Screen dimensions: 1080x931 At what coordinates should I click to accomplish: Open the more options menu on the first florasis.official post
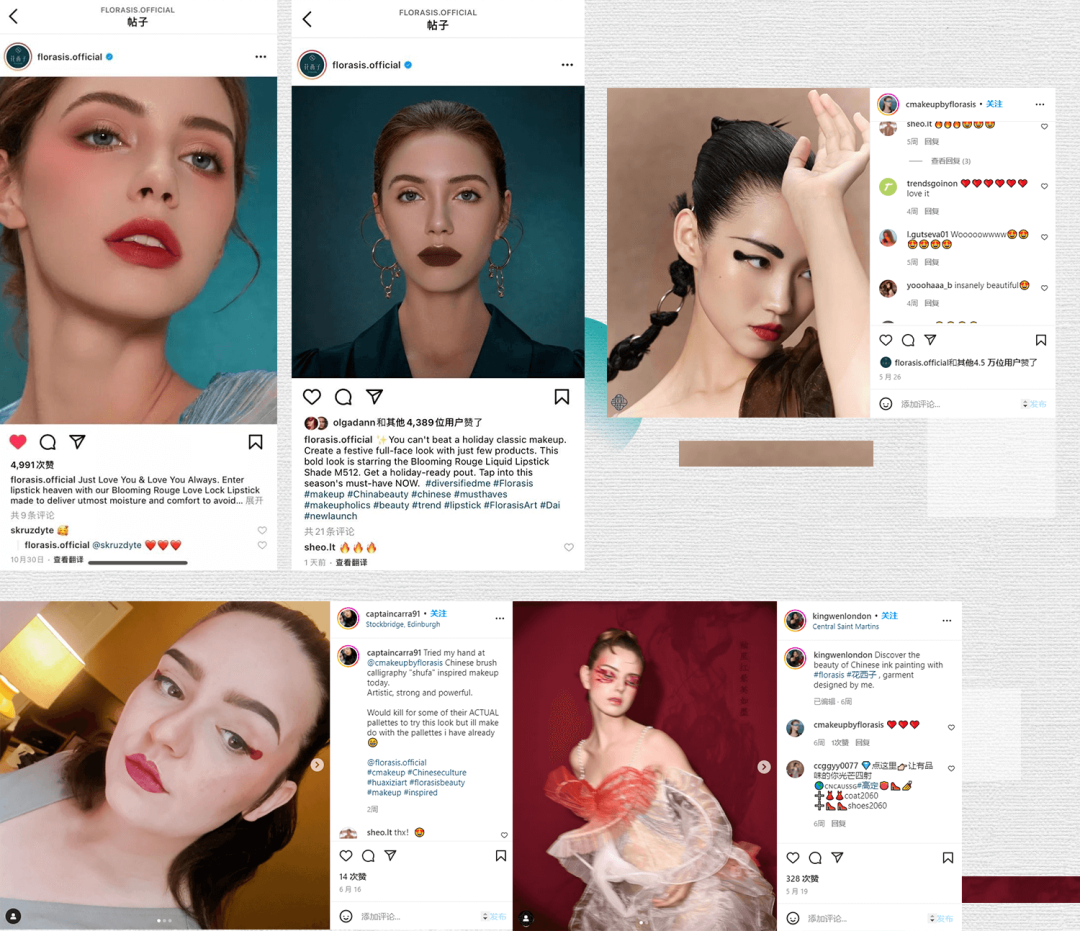click(x=260, y=56)
